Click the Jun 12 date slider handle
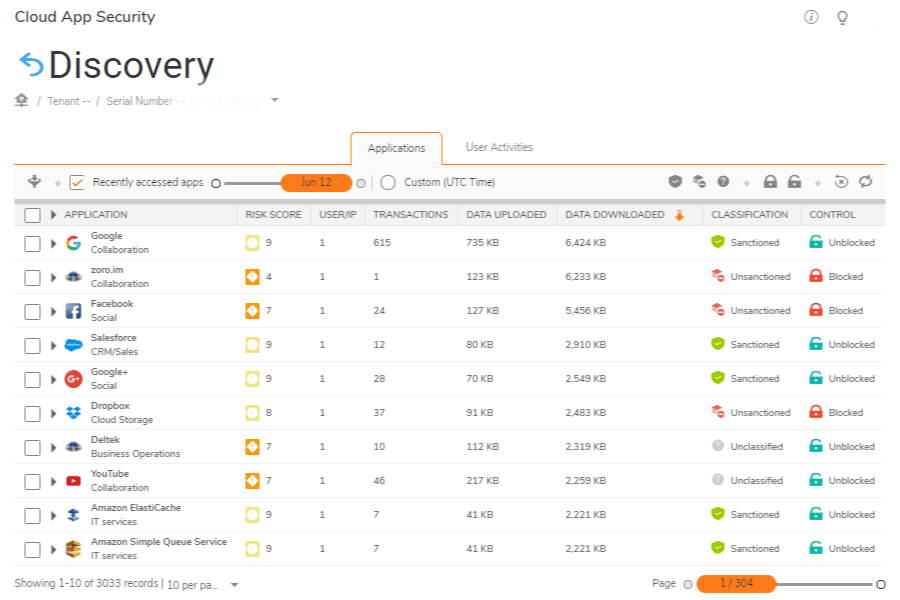The image size is (900, 600). (316, 183)
